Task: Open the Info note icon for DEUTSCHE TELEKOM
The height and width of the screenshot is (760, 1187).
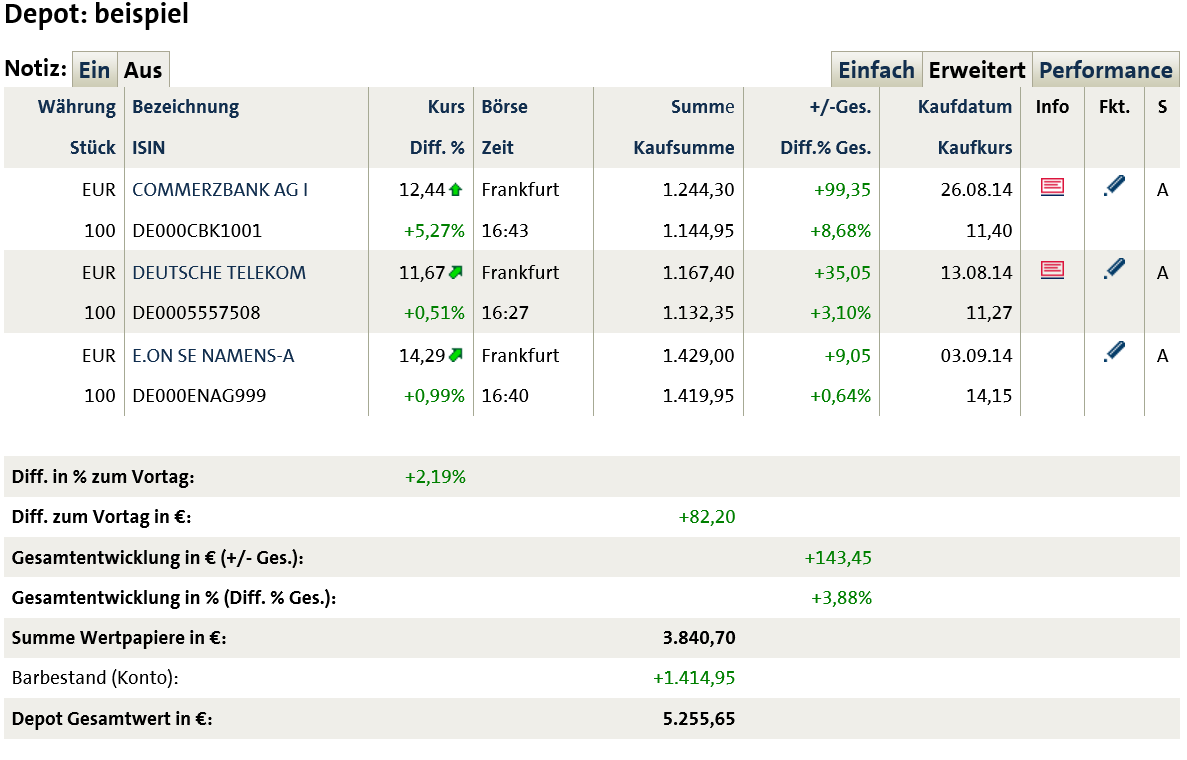Action: click(x=1052, y=268)
